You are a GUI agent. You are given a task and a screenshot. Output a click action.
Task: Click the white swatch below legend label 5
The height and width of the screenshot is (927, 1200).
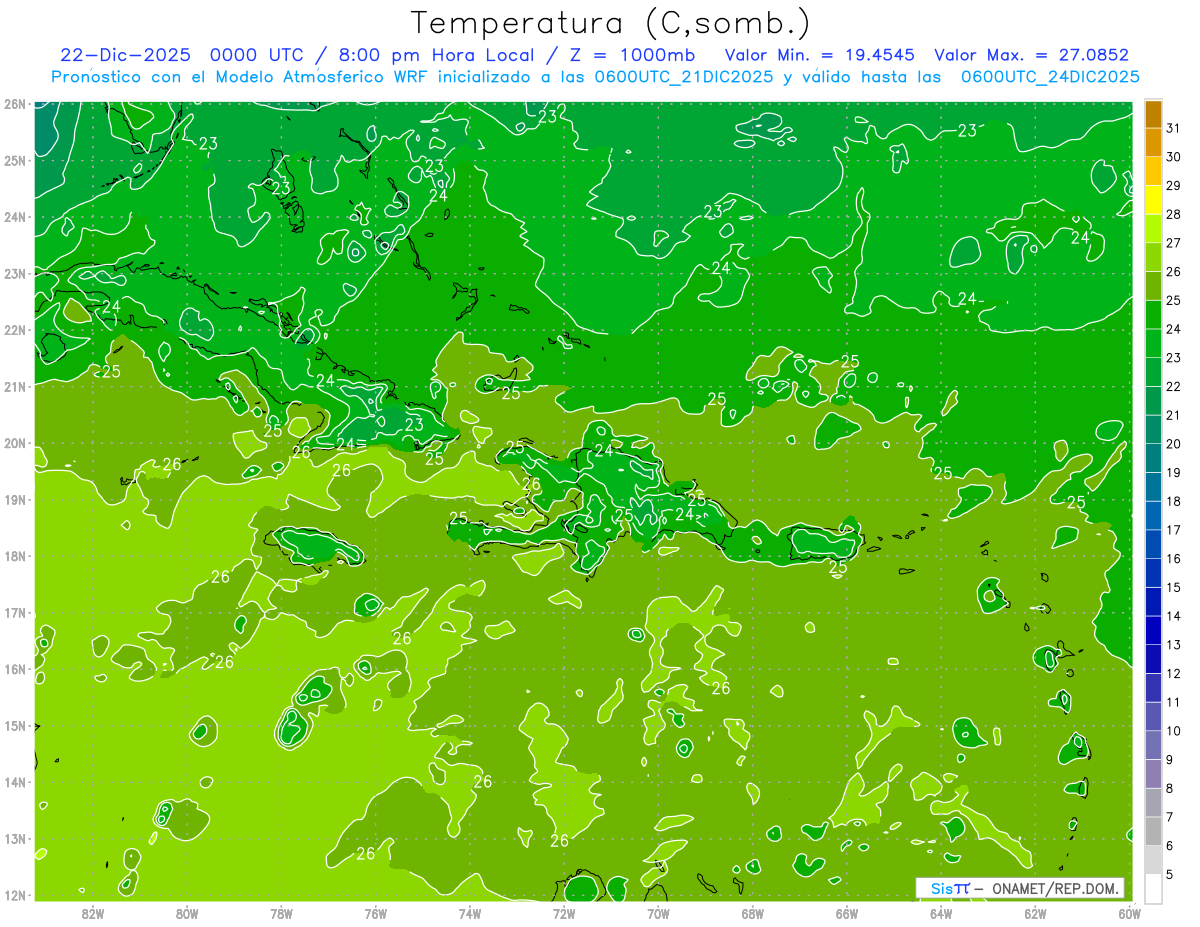coord(1153,888)
